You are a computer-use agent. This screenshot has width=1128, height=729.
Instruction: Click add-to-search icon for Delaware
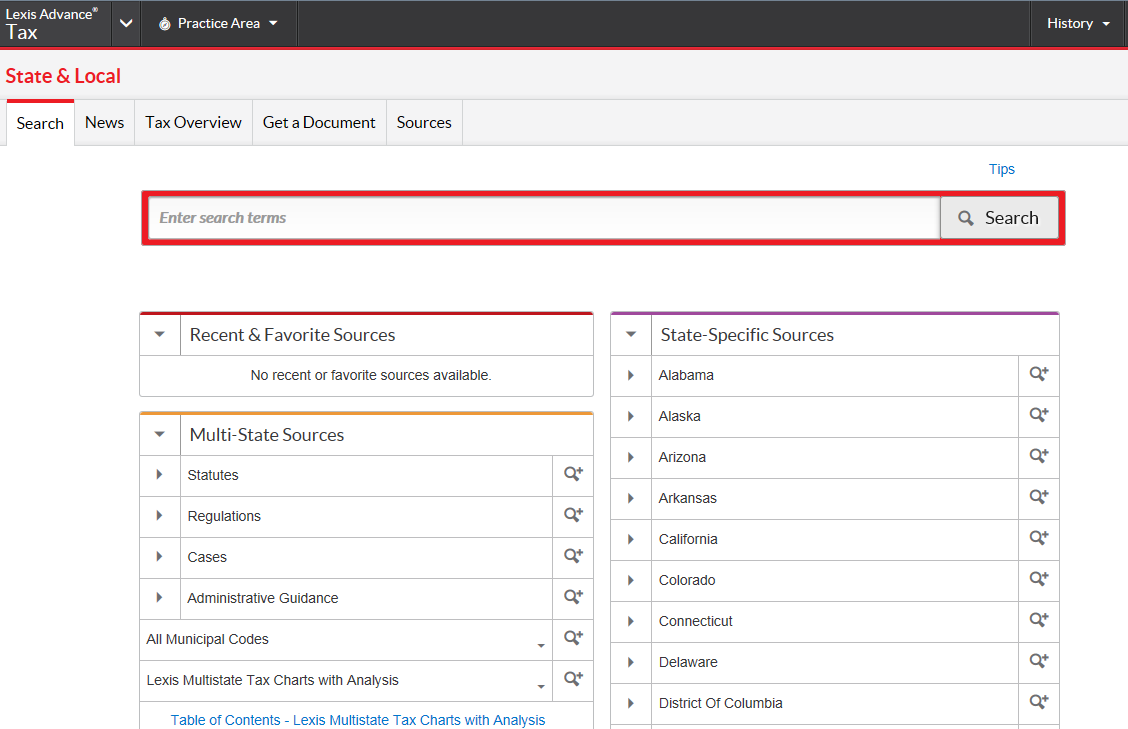1039,662
